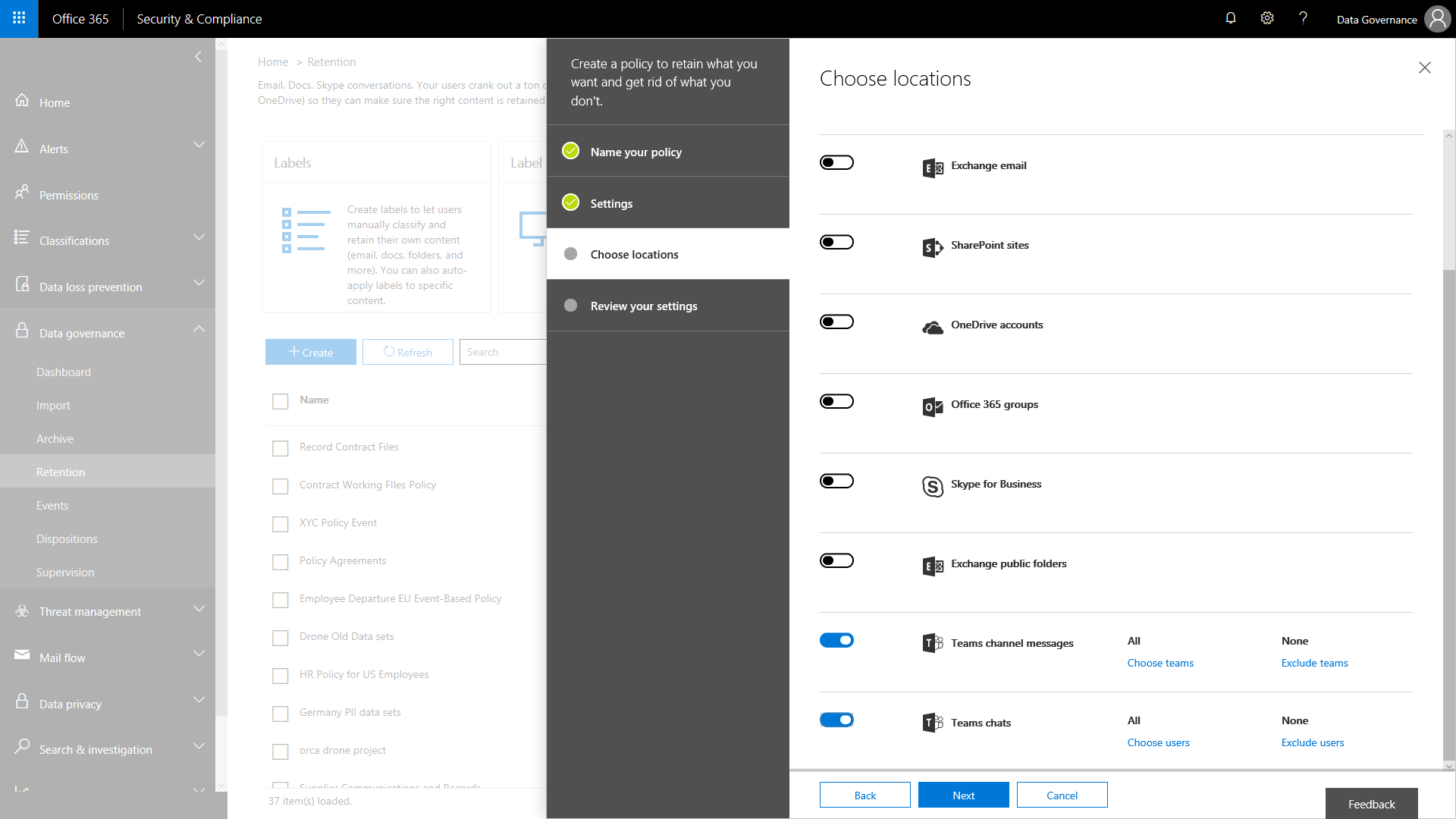Click inside the Search policies field
The height and width of the screenshot is (819, 1456).
(503, 351)
